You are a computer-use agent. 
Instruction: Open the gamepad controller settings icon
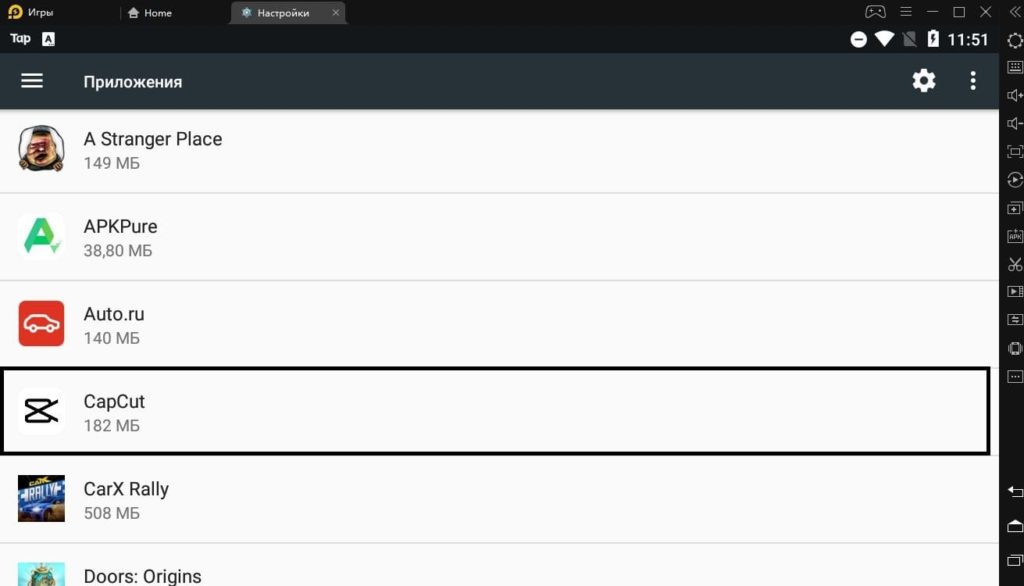click(875, 12)
